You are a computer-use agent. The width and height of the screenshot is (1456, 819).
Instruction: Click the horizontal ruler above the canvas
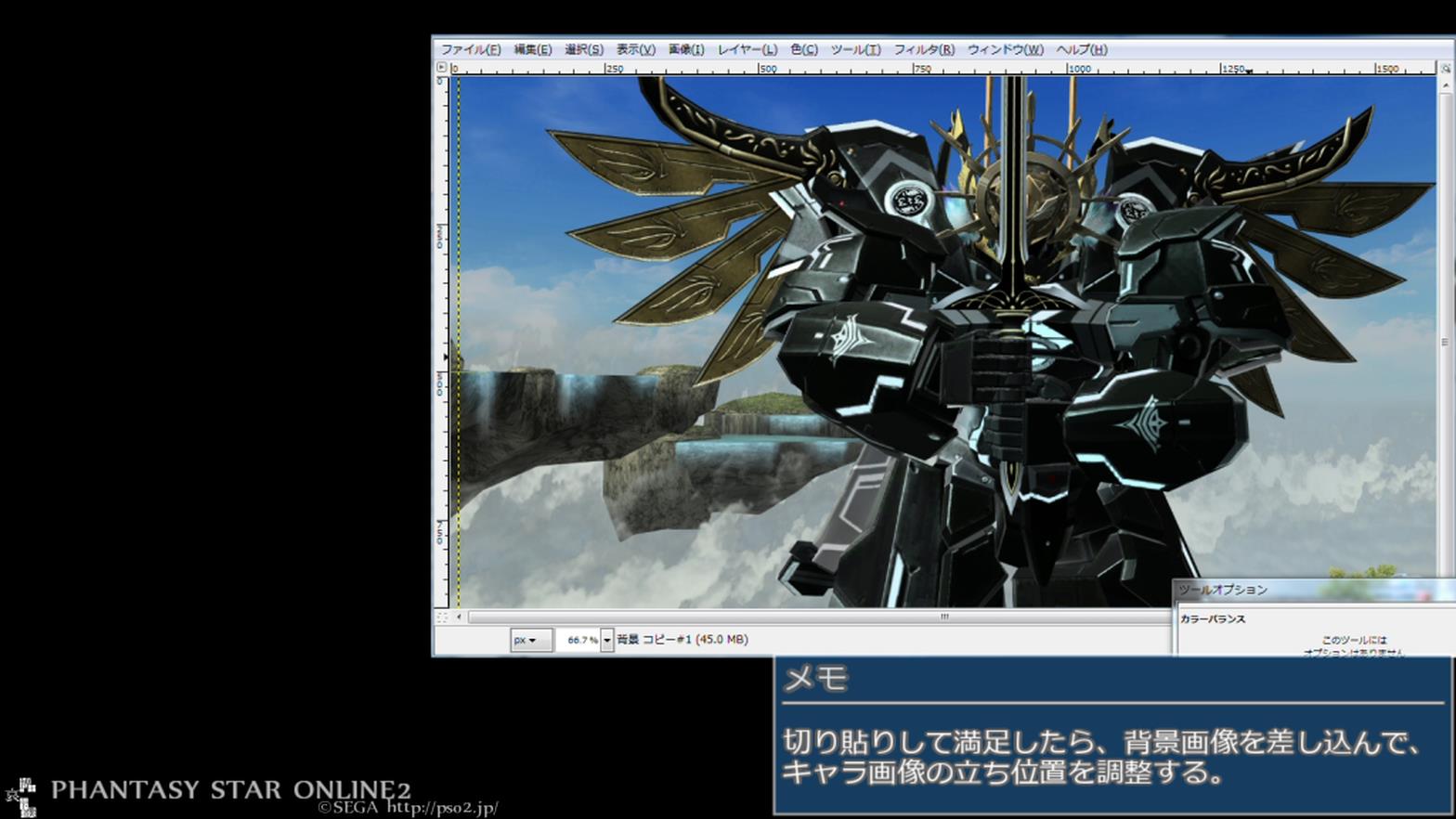tap(943, 68)
